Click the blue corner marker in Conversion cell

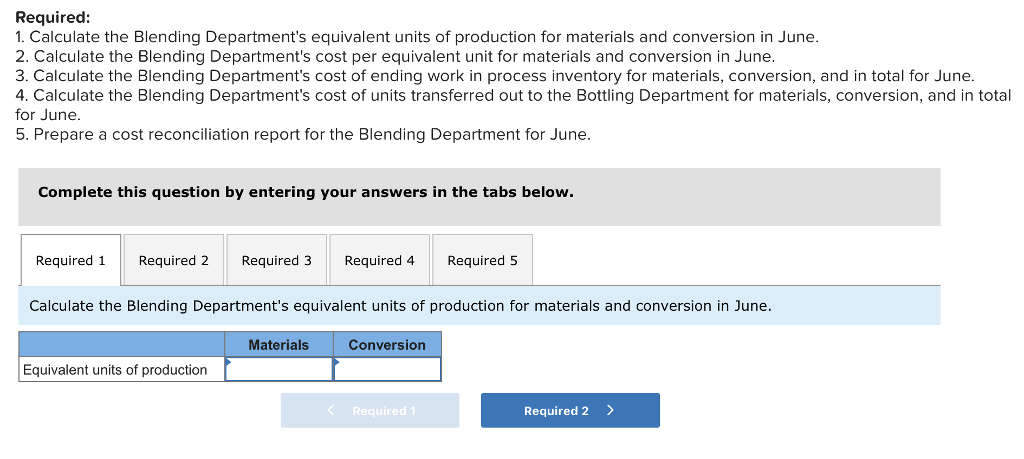pos(336,361)
